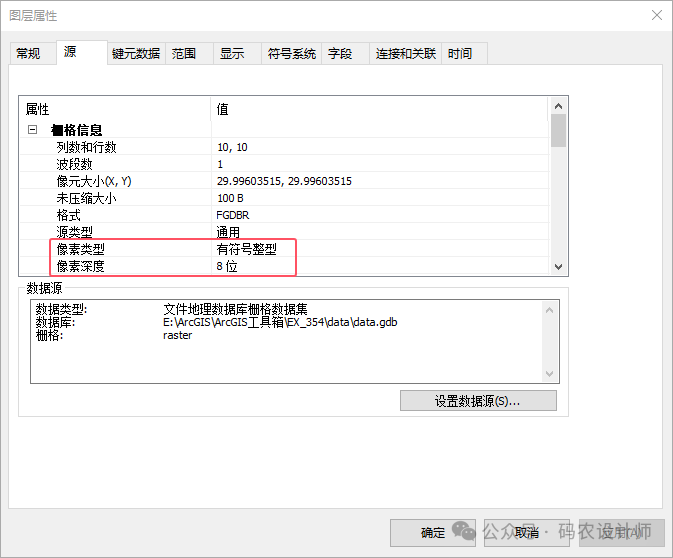The height and width of the screenshot is (558, 673).
Task: Click property table scrollbar down arrow
Action: click(558, 267)
